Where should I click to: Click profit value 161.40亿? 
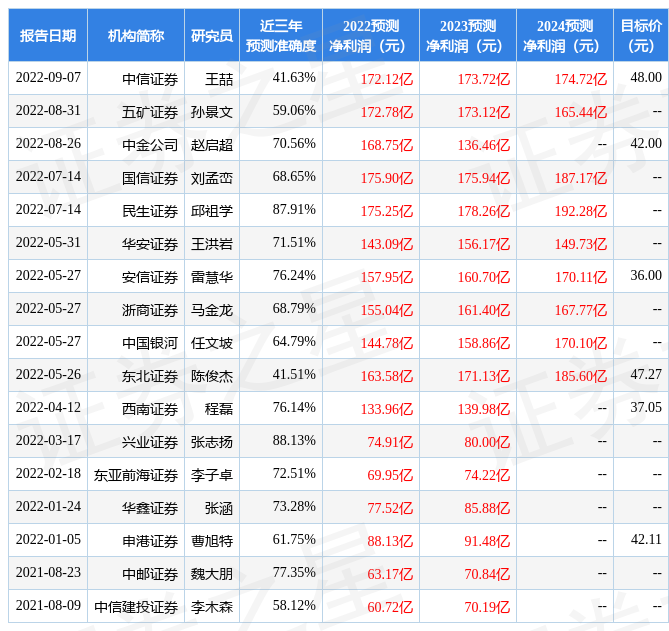[x=484, y=310]
